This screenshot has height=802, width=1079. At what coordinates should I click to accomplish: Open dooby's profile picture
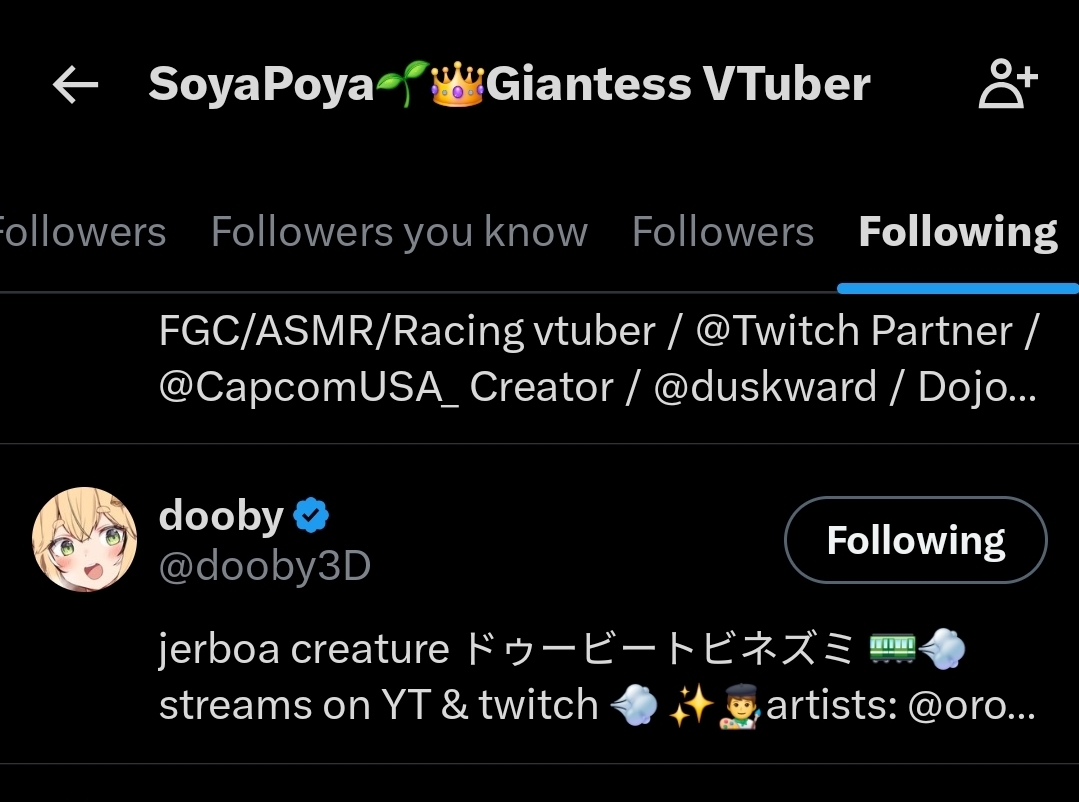coord(85,540)
